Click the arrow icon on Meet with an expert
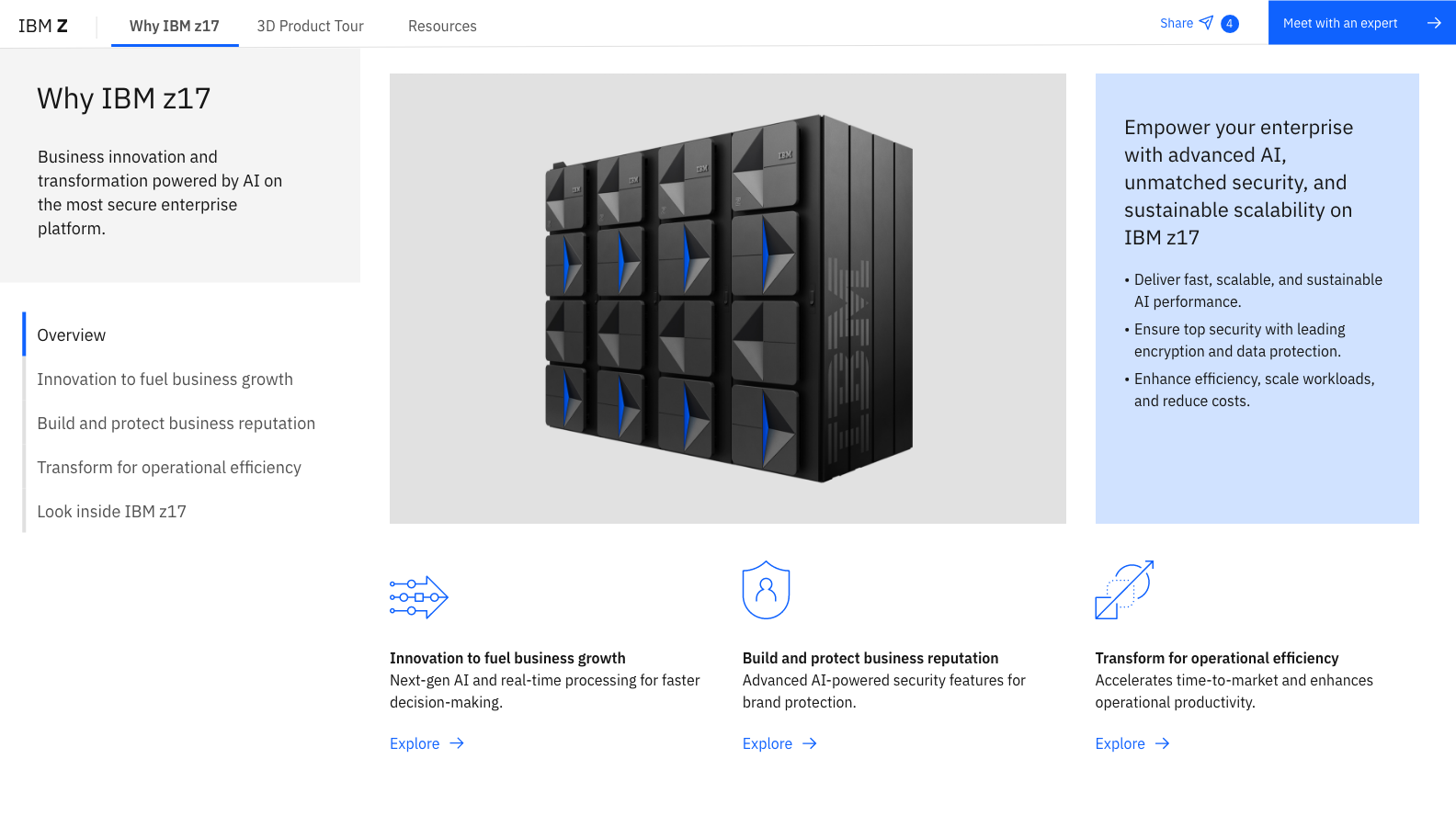Screen dimensions: 1456x838 pyautogui.click(x=1434, y=23)
